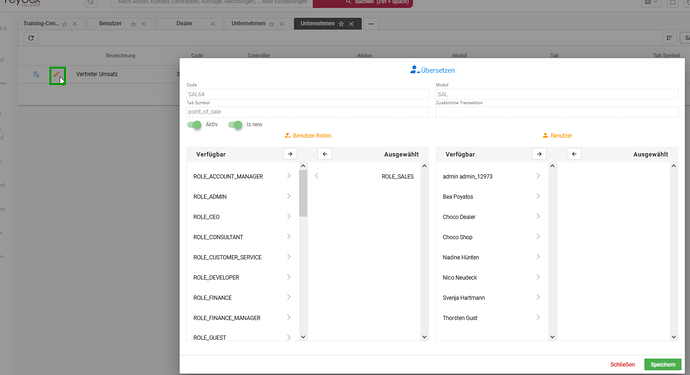
Task: Click the sort icon at the toolbar's right
Action: (x=669, y=38)
